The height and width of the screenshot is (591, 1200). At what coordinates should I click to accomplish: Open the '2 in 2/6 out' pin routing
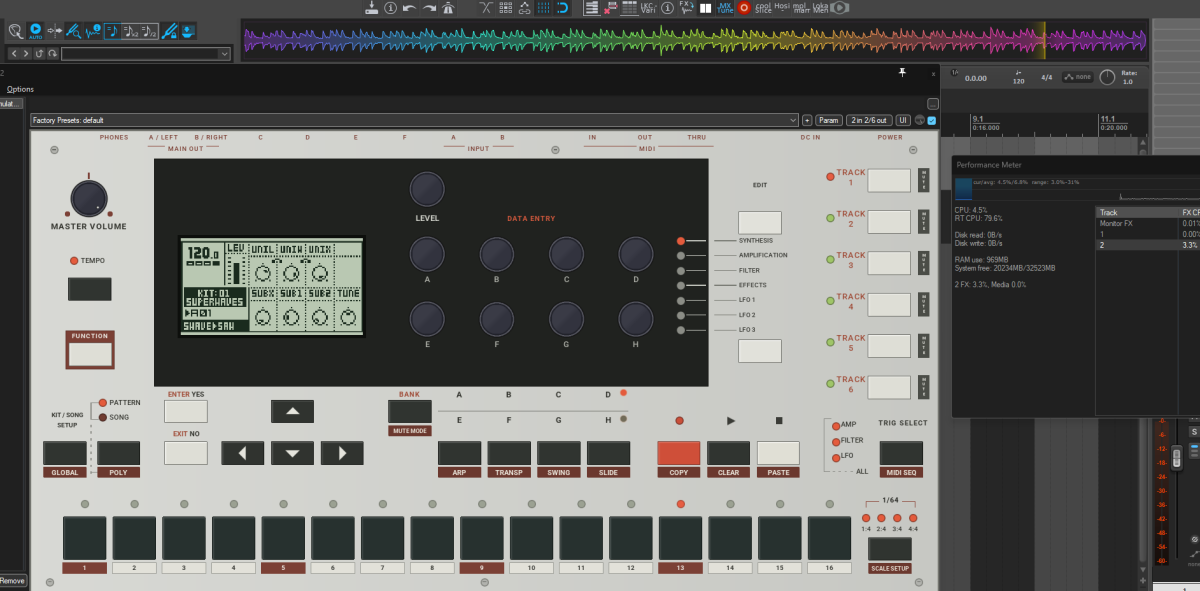point(868,120)
